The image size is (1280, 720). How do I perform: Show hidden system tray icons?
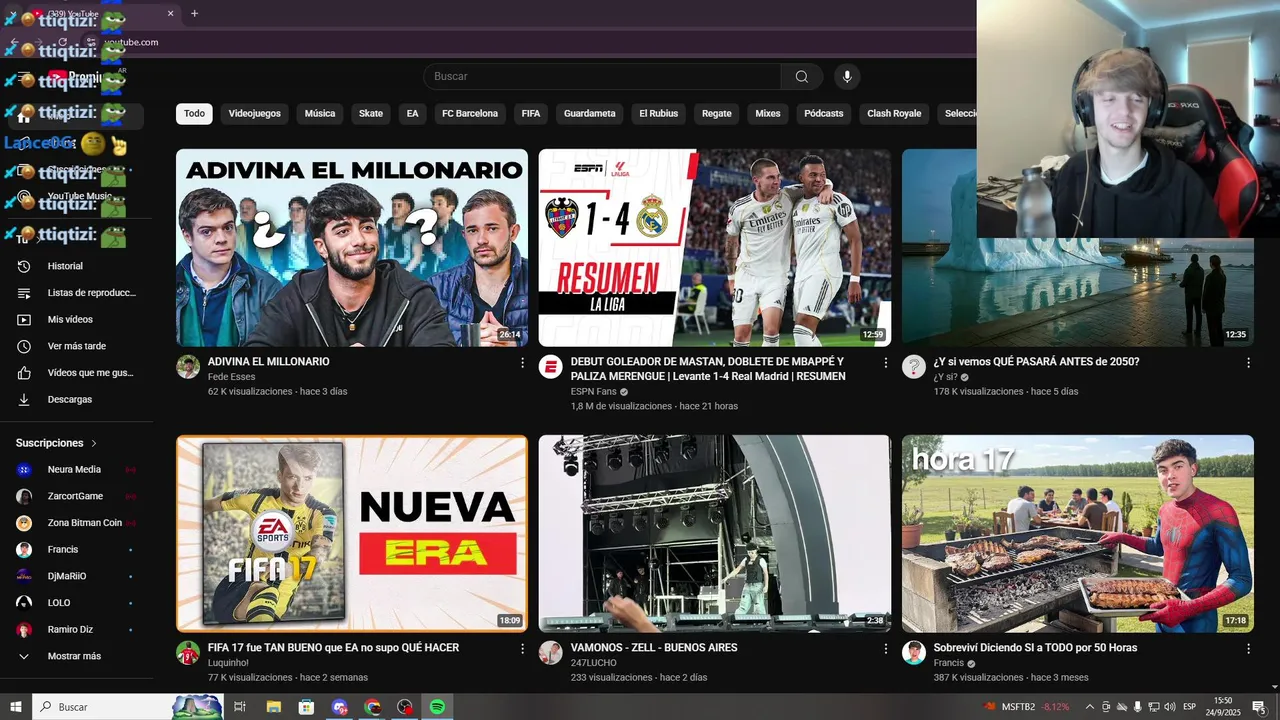[x=1090, y=707]
